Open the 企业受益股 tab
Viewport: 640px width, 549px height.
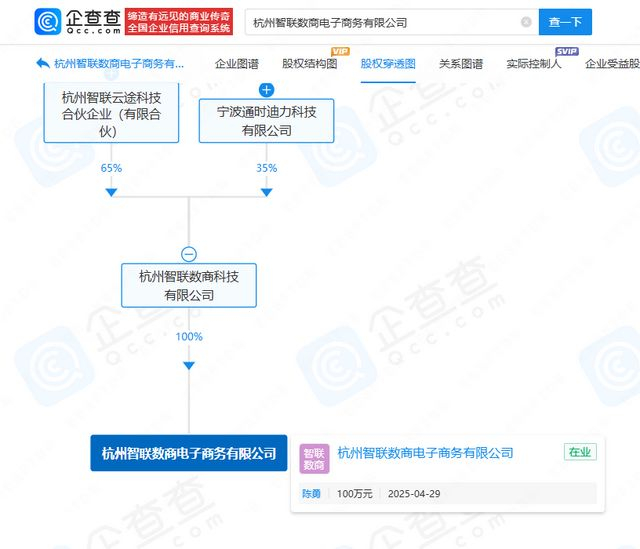click(612, 64)
